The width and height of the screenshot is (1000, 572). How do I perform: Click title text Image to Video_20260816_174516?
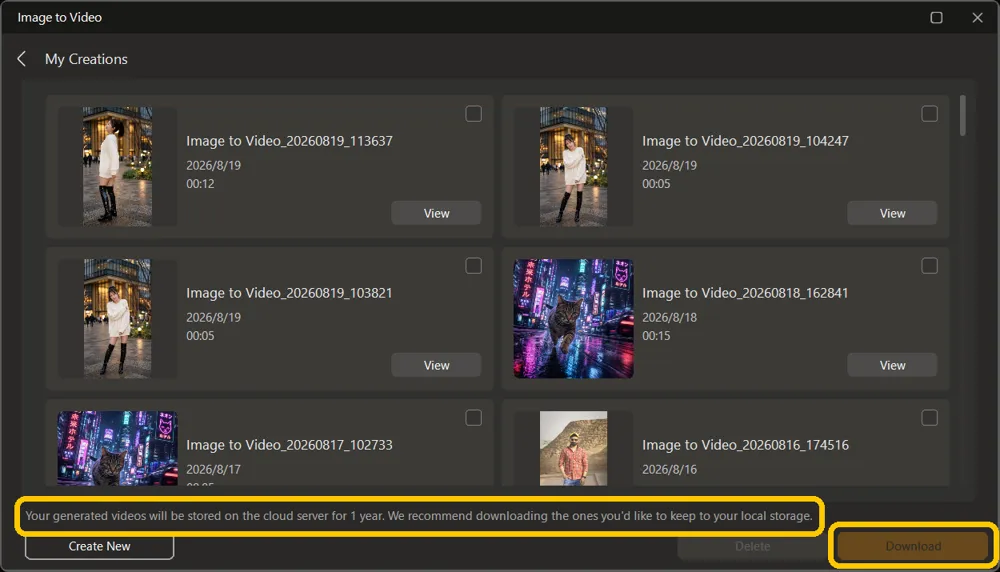745,445
